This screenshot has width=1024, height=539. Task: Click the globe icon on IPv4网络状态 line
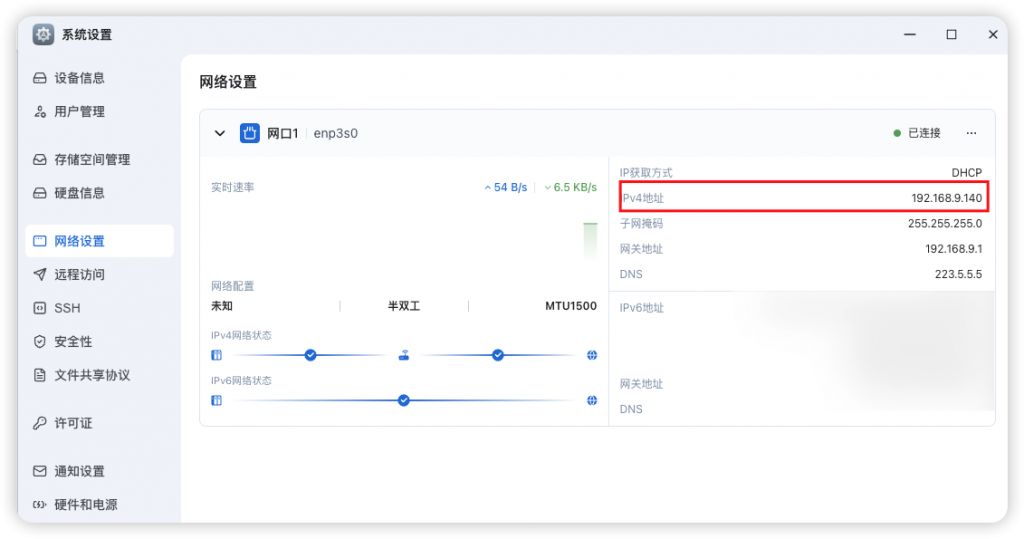pyautogui.click(x=592, y=355)
